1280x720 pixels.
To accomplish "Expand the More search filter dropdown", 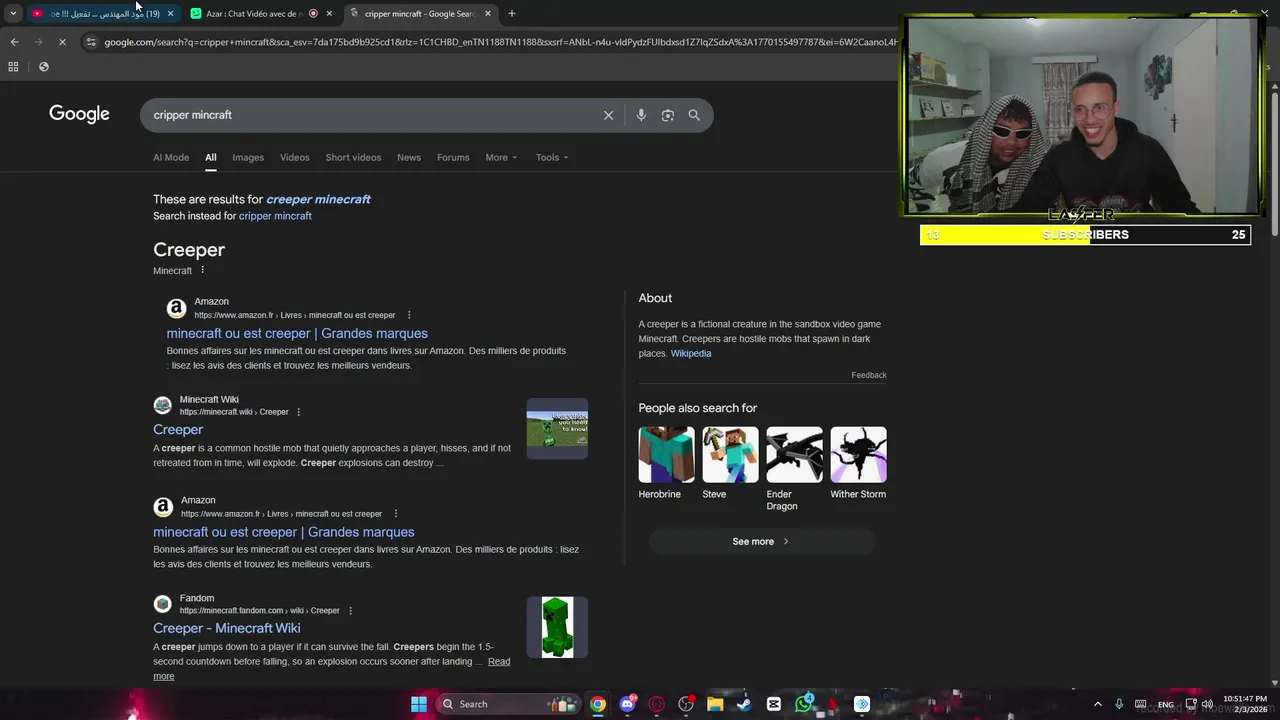I will point(501,157).
